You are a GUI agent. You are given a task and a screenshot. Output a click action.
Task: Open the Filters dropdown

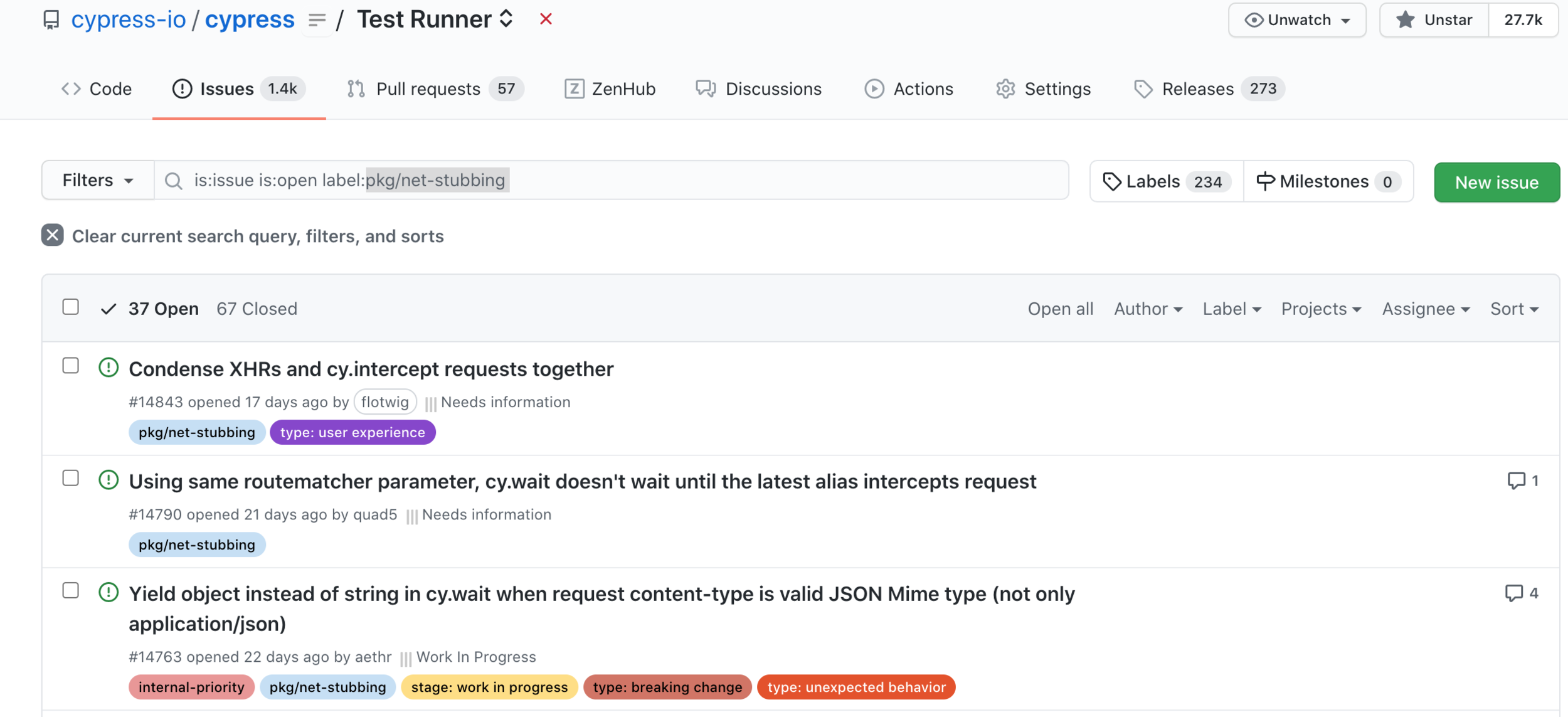98,181
